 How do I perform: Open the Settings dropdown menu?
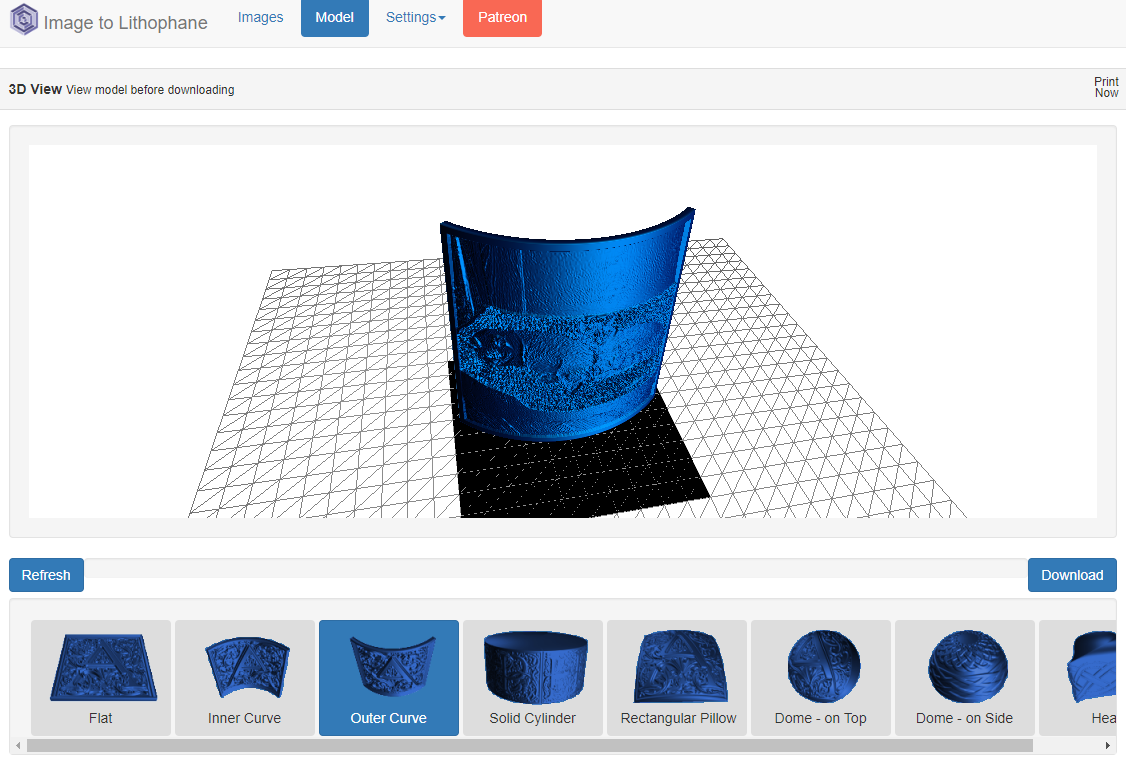point(415,17)
